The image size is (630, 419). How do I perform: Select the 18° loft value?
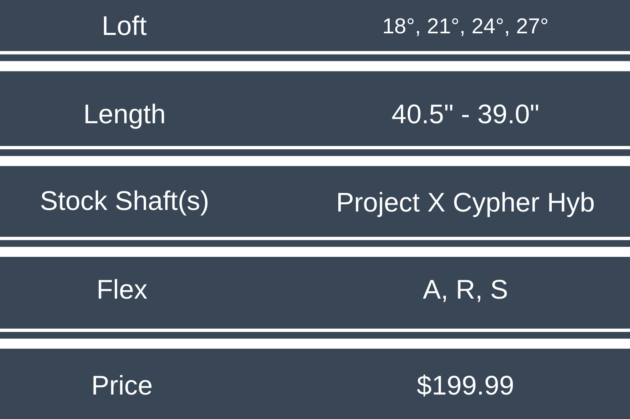coord(397,27)
